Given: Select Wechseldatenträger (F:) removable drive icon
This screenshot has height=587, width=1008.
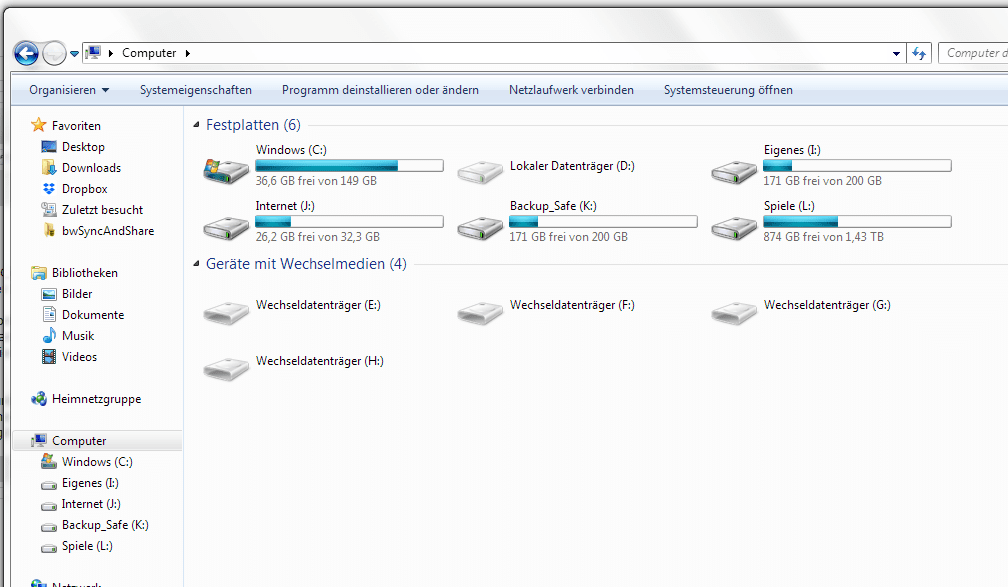Looking at the screenshot, I should (x=480, y=313).
